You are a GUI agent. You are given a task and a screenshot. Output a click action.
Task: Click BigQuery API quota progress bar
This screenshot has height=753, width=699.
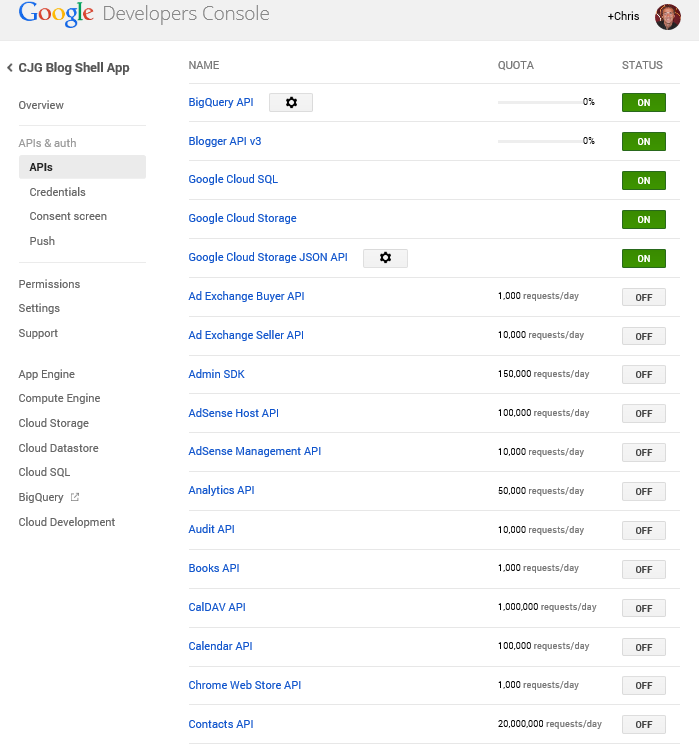click(540, 102)
